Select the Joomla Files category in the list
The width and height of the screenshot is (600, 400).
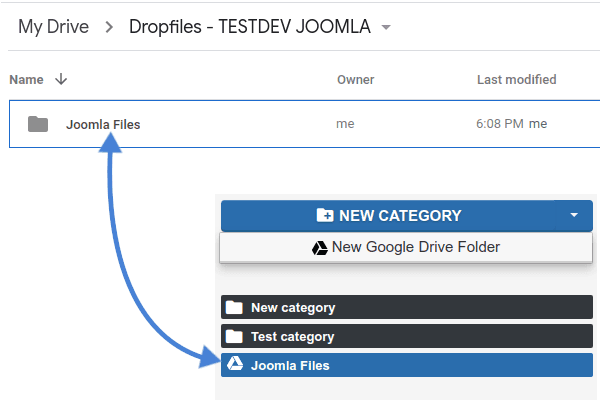coord(407,365)
